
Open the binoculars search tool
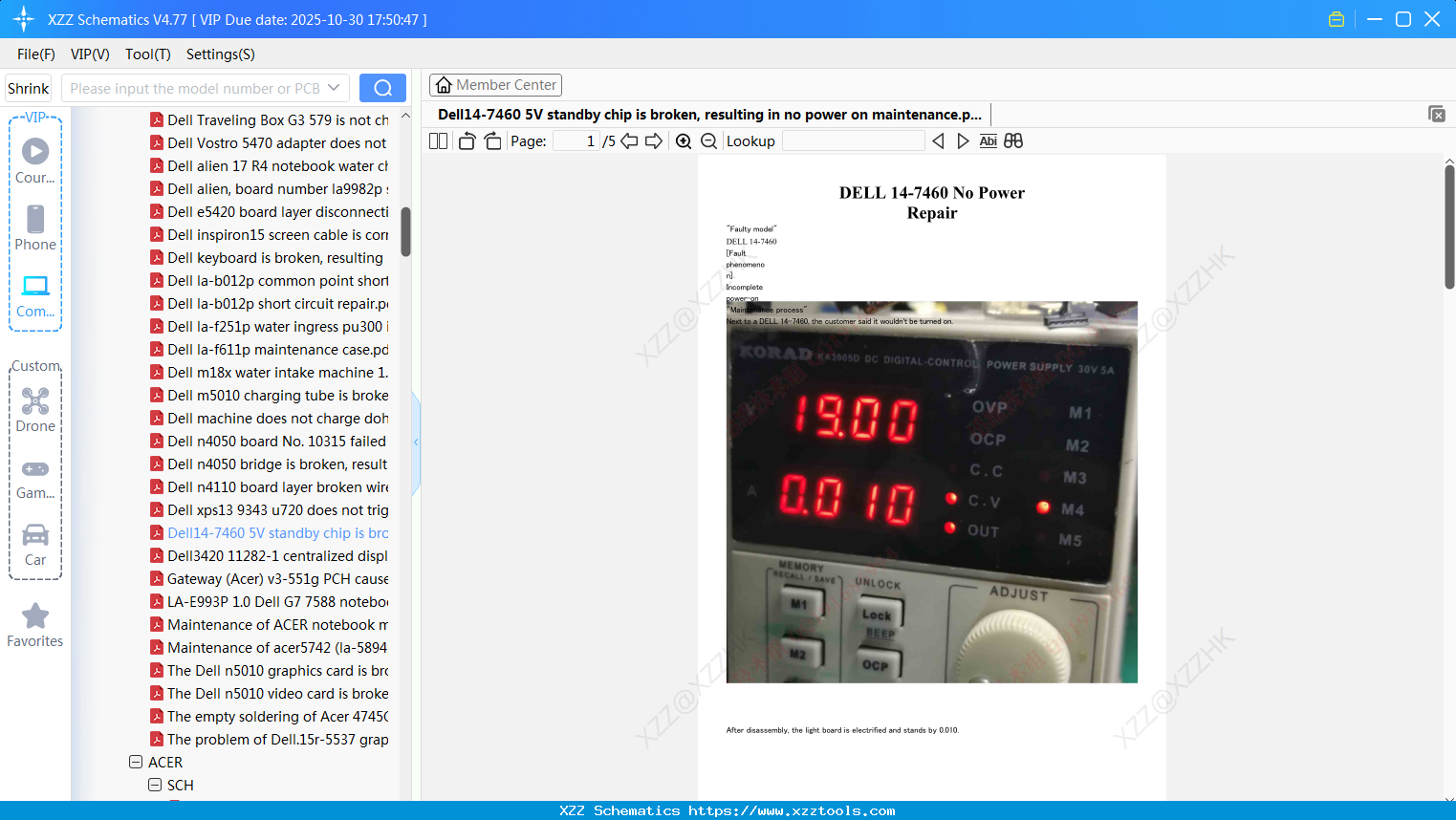[x=1013, y=140]
